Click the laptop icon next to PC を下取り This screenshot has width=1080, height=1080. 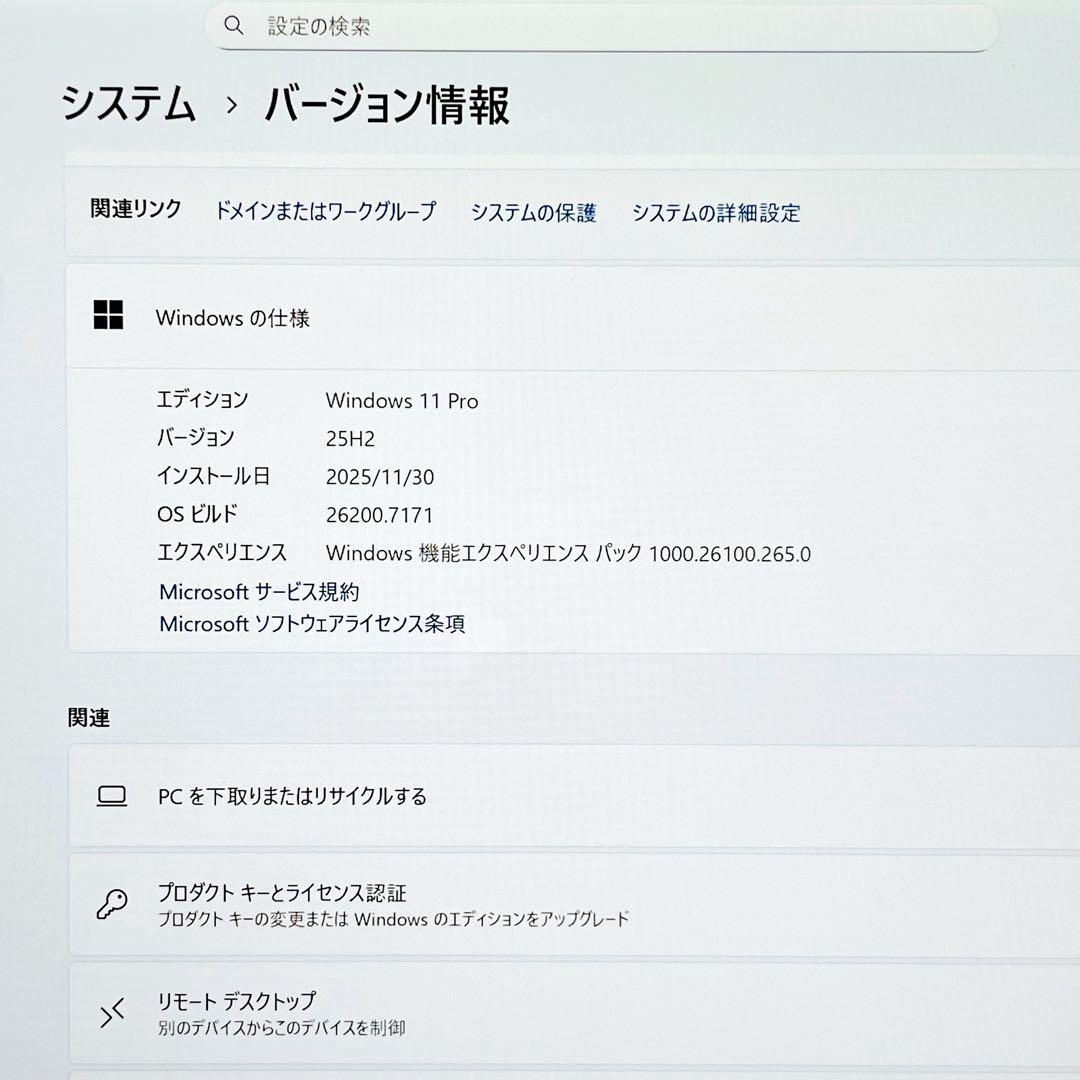coord(113,796)
